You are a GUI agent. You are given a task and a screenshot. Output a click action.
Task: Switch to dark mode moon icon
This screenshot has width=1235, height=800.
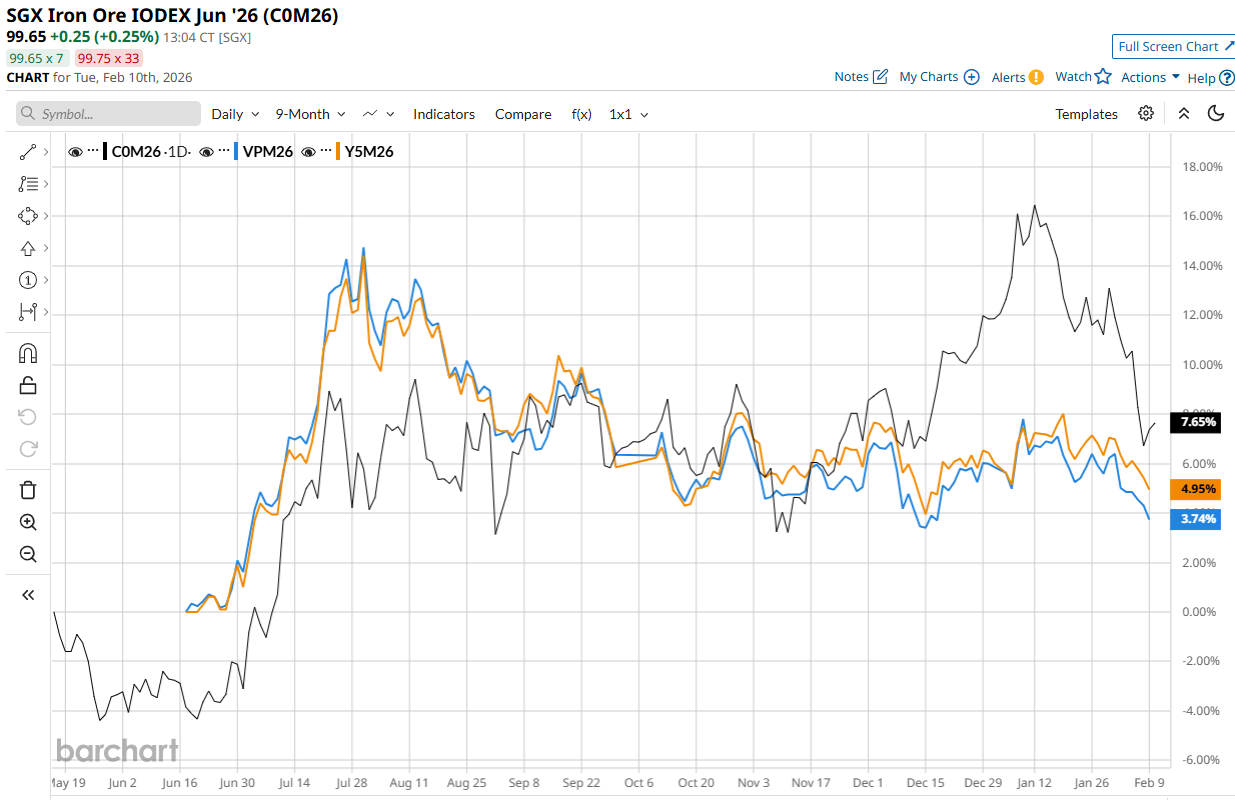(1216, 114)
